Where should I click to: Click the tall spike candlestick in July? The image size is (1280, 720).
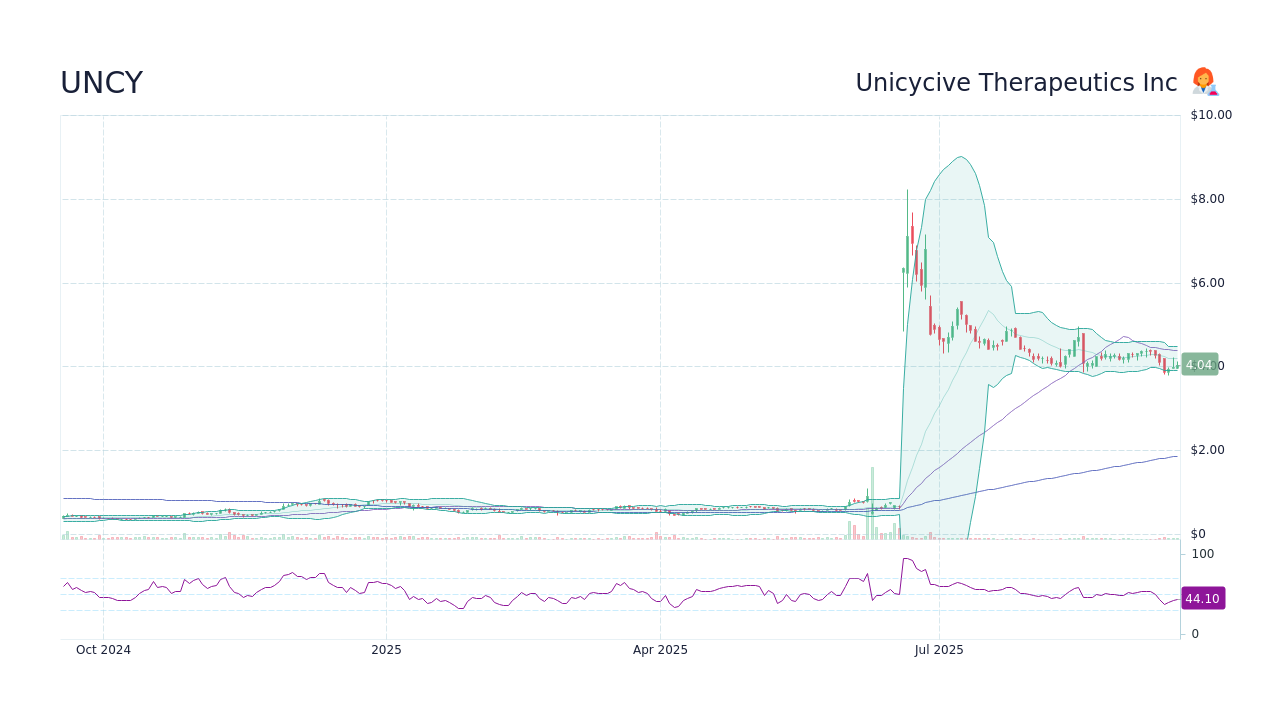coord(907,250)
